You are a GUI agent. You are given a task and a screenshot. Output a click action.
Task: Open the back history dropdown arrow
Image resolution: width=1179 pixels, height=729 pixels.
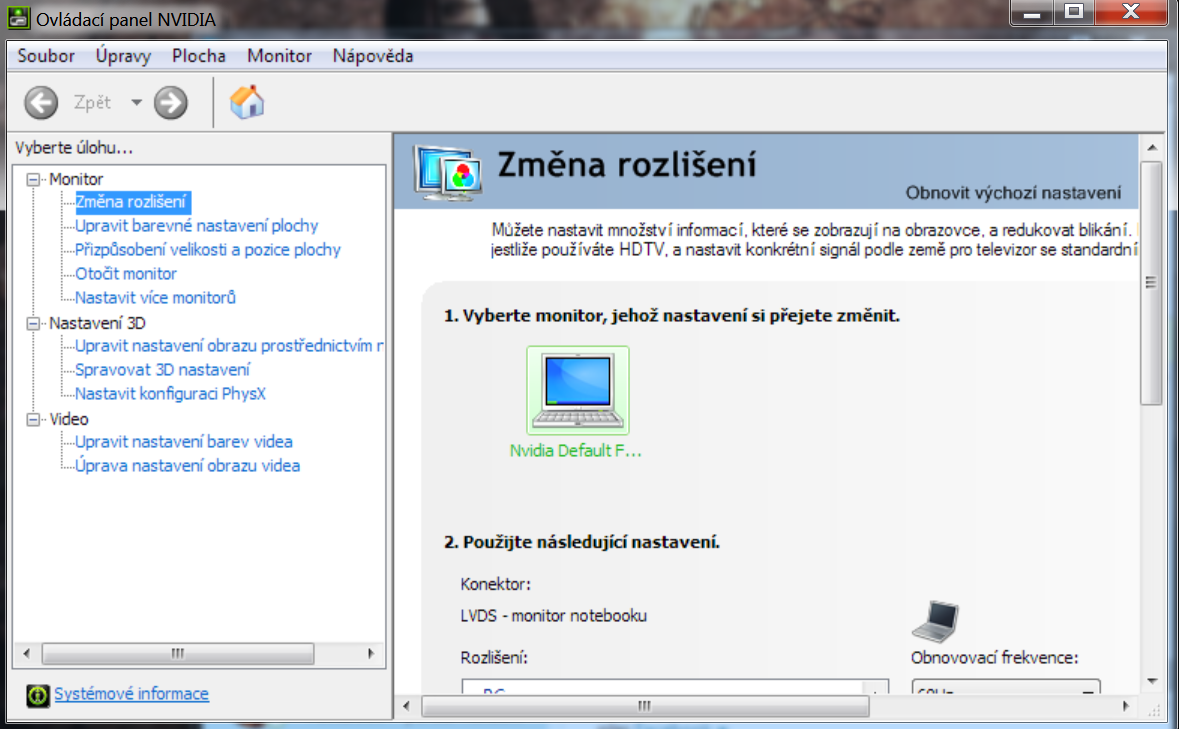136,102
